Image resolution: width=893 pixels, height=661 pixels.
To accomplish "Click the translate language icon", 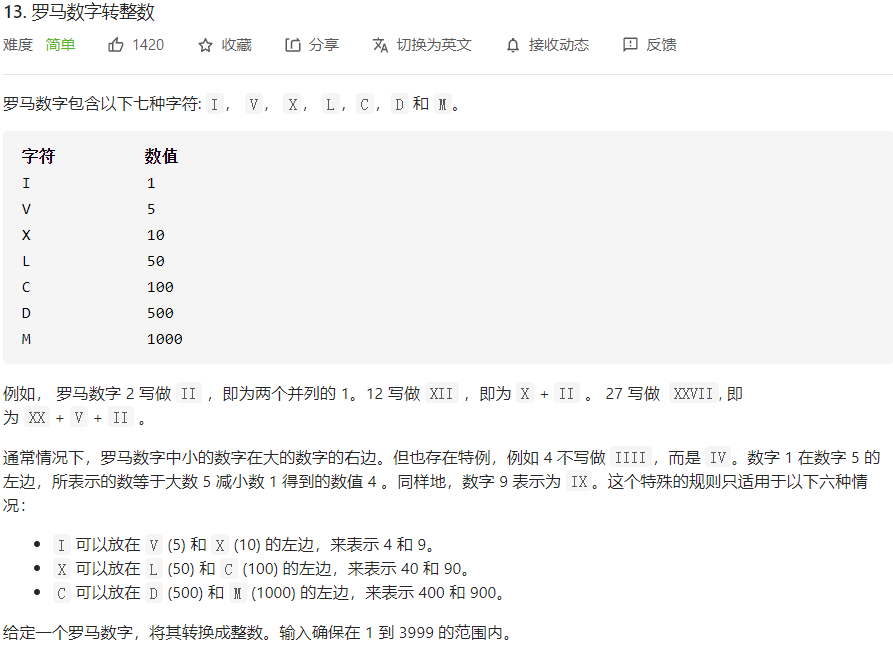I will click(380, 45).
